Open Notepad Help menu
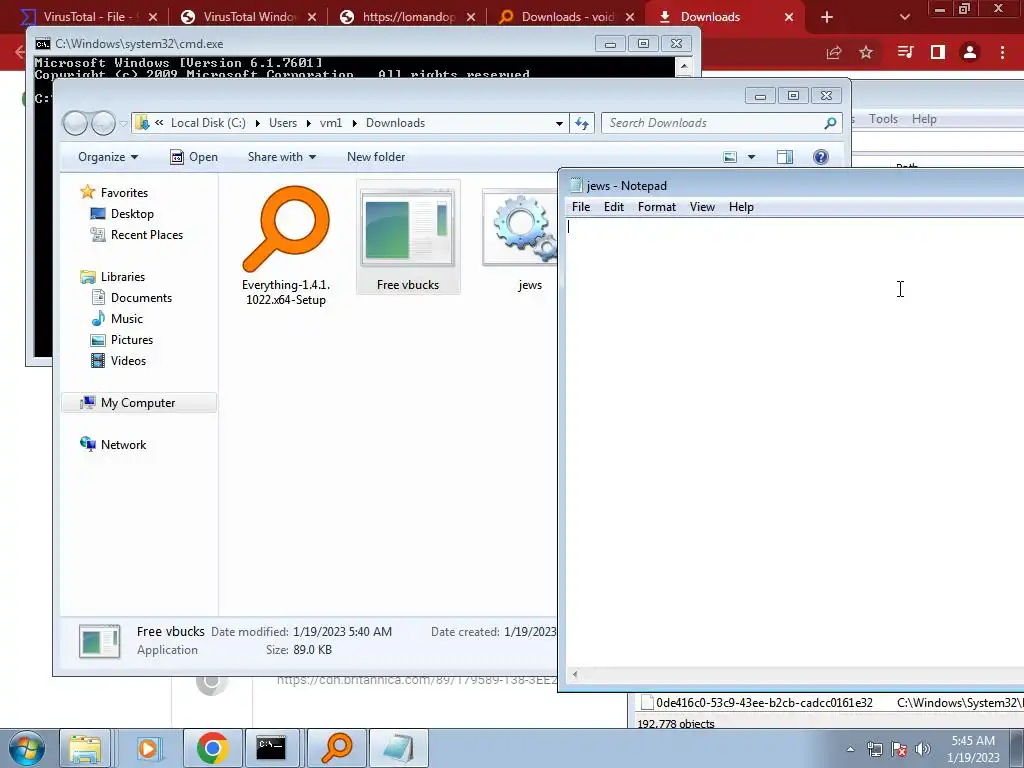Viewport: 1024px width, 768px height. 741,206
